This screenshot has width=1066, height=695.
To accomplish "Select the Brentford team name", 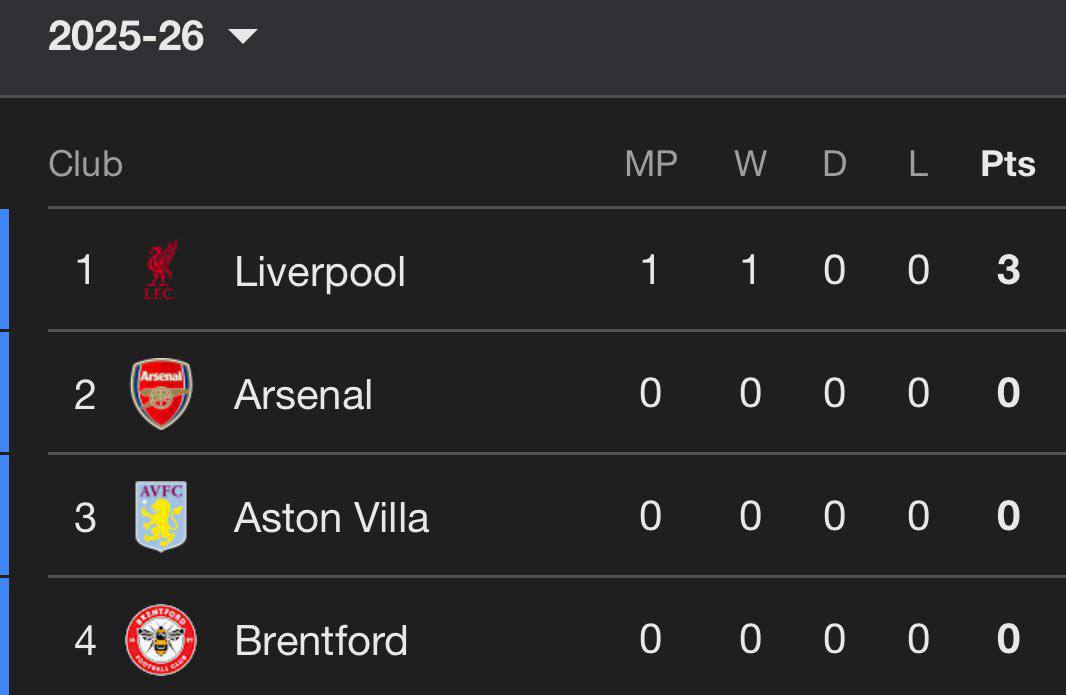I will 321,641.
